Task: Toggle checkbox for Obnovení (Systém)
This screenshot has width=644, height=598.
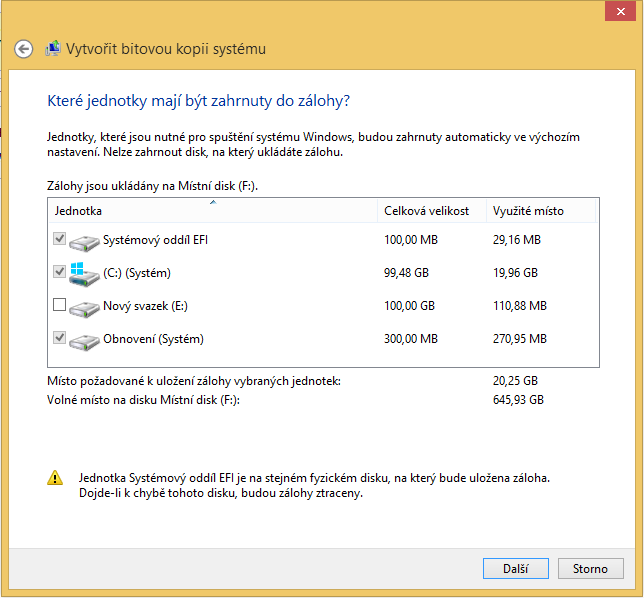Action: tap(60, 338)
